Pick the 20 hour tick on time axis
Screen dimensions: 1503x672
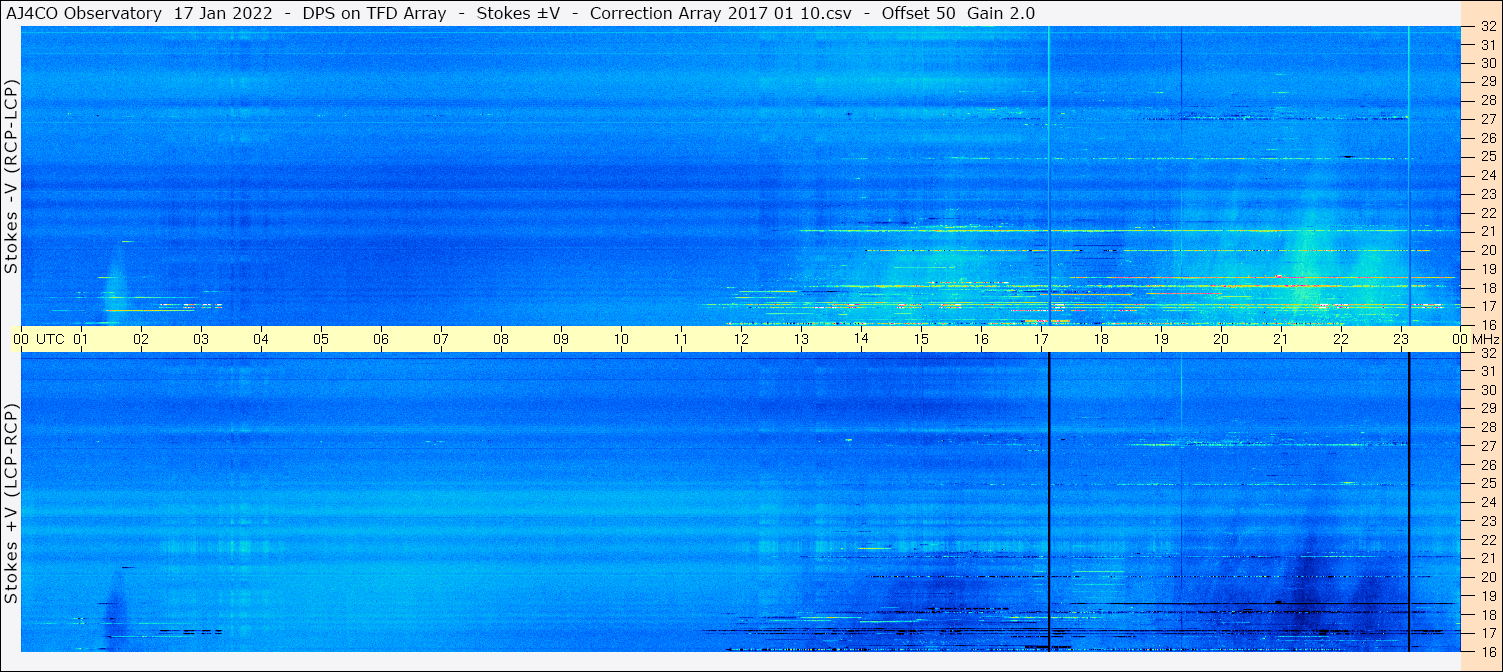pyautogui.click(x=1221, y=339)
